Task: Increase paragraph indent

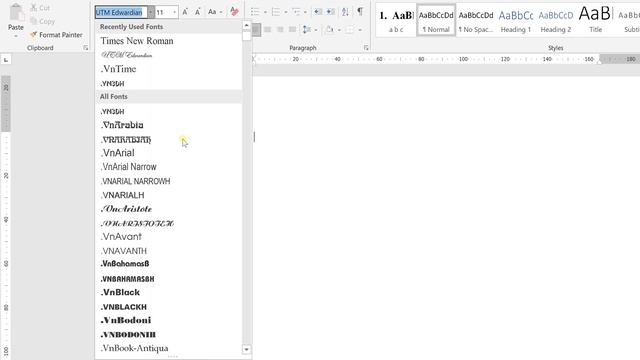Action: click(331, 12)
